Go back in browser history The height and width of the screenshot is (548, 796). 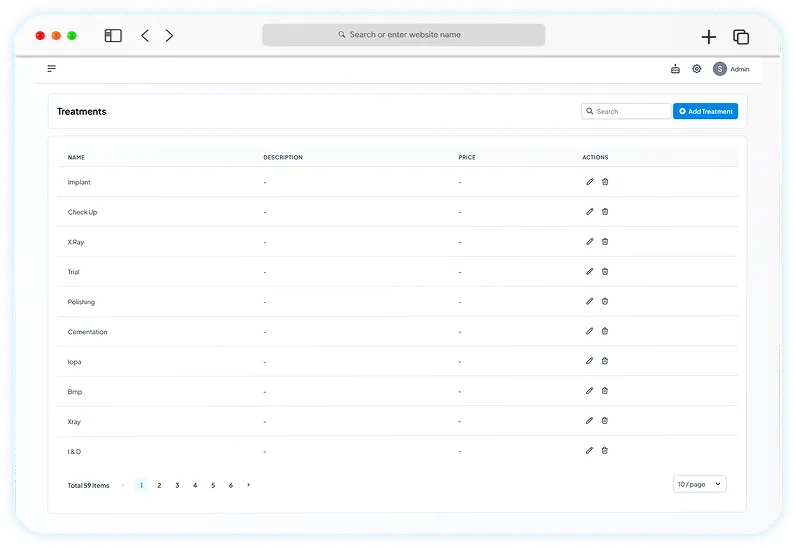click(145, 36)
